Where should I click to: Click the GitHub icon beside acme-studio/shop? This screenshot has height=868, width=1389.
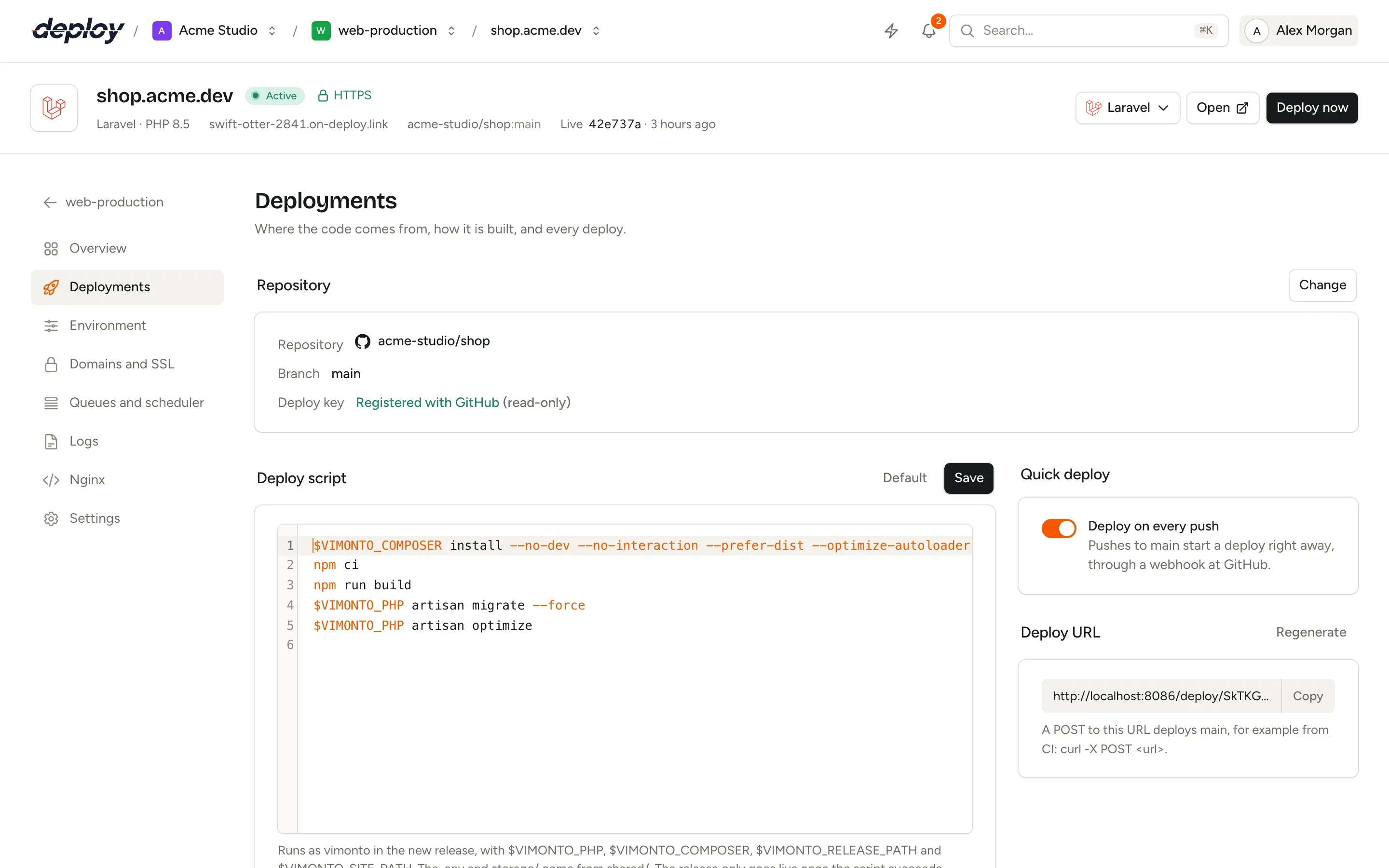[x=362, y=341]
